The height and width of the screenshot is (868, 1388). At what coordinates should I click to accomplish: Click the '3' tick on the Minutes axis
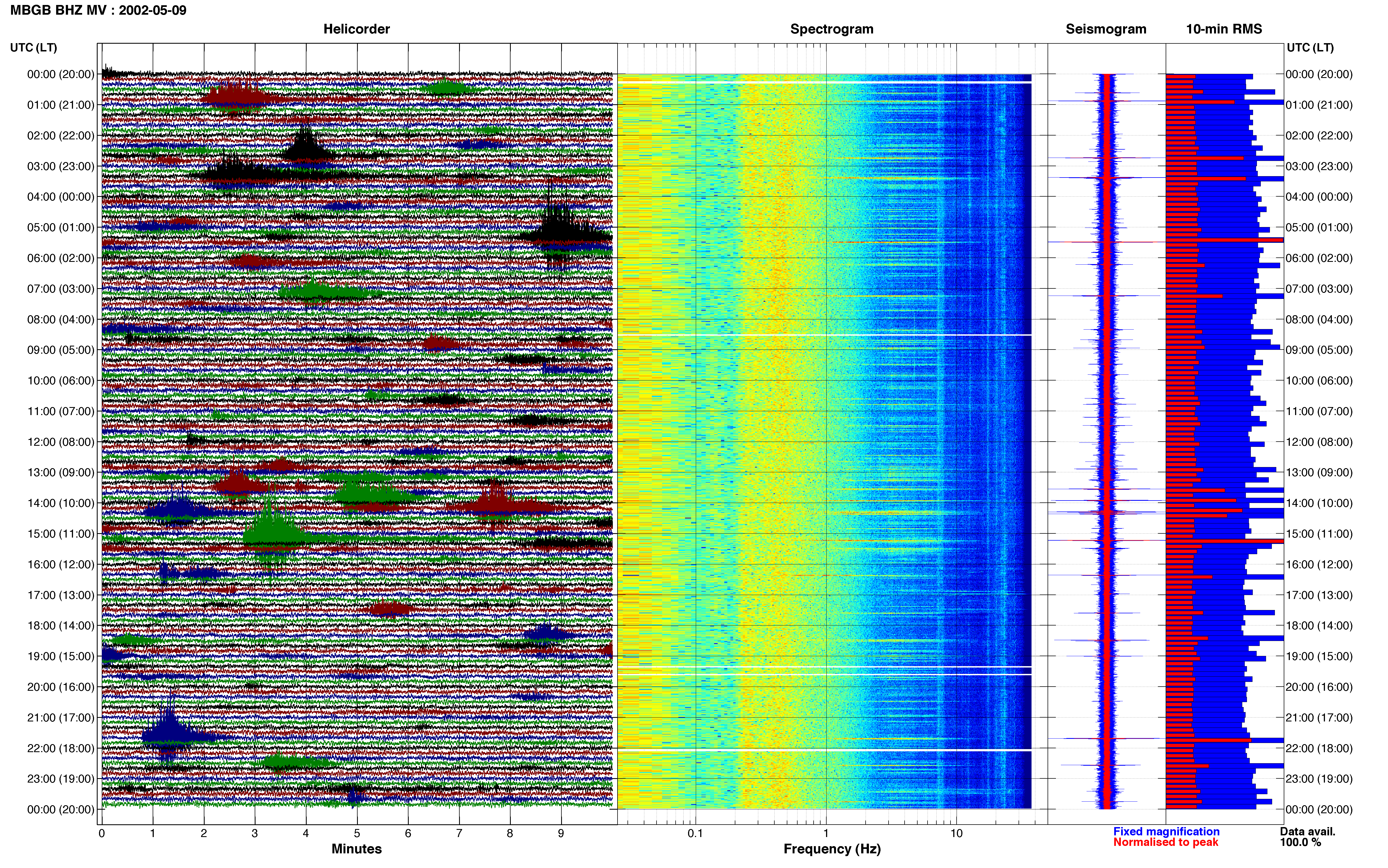(x=255, y=833)
